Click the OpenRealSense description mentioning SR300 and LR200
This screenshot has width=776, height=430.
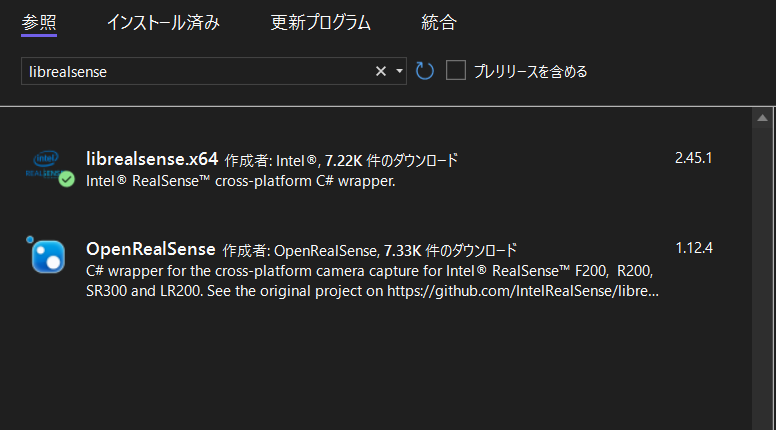pyautogui.click(x=372, y=281)
